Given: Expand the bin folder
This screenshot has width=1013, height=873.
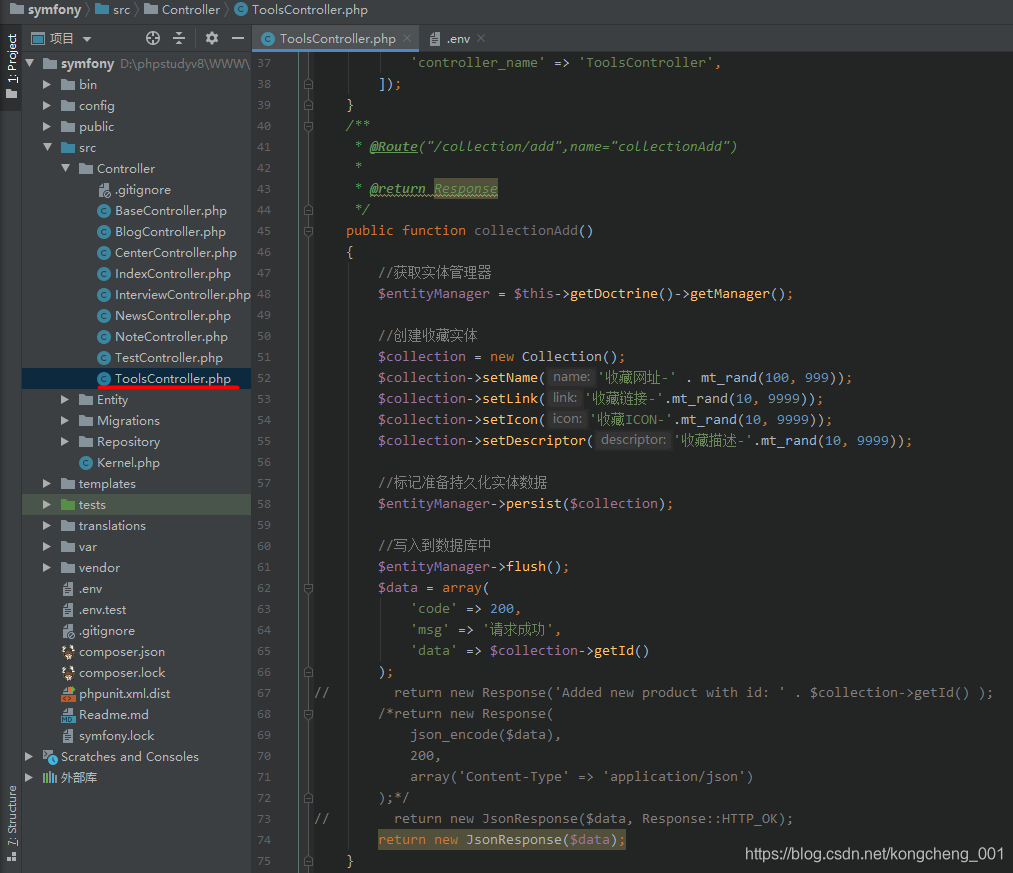Looking at the screenshot, I should [47, 85].
